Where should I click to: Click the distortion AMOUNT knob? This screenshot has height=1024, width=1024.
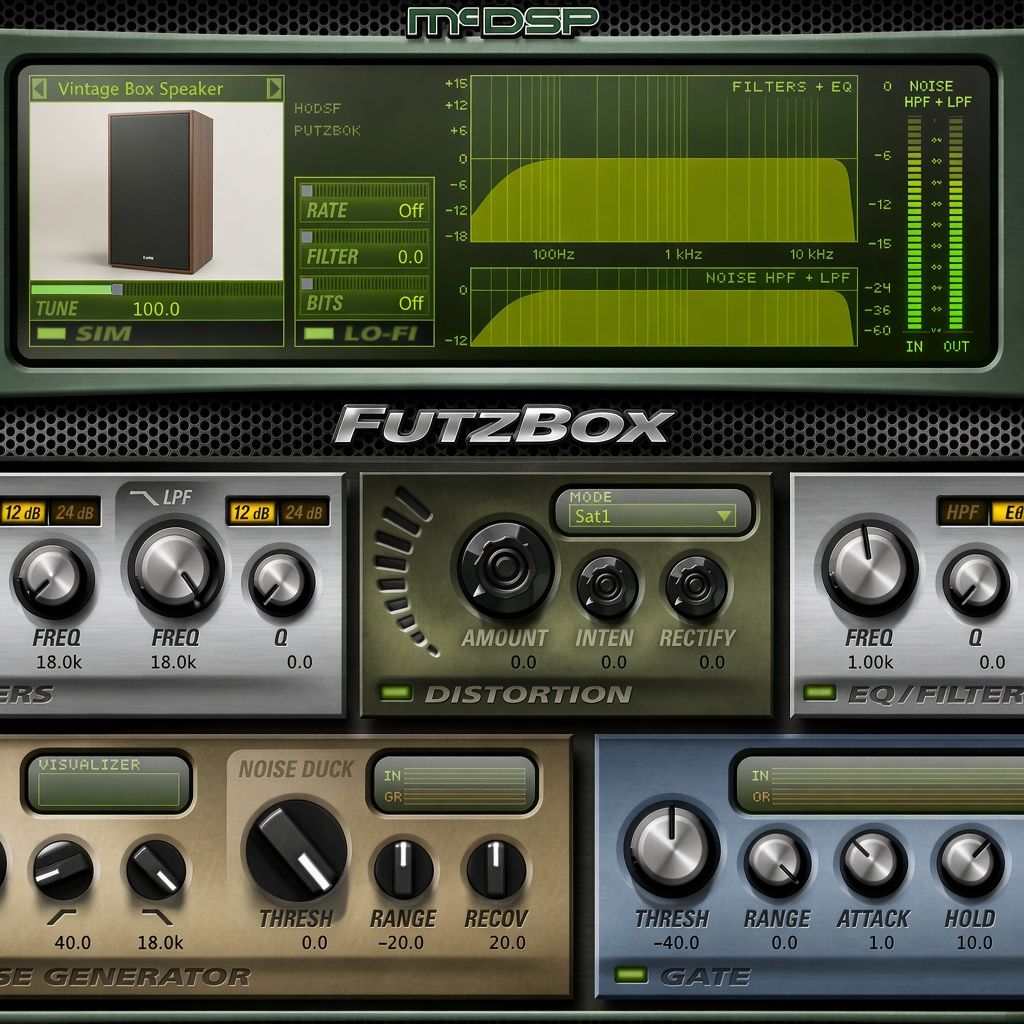(505, 569)
